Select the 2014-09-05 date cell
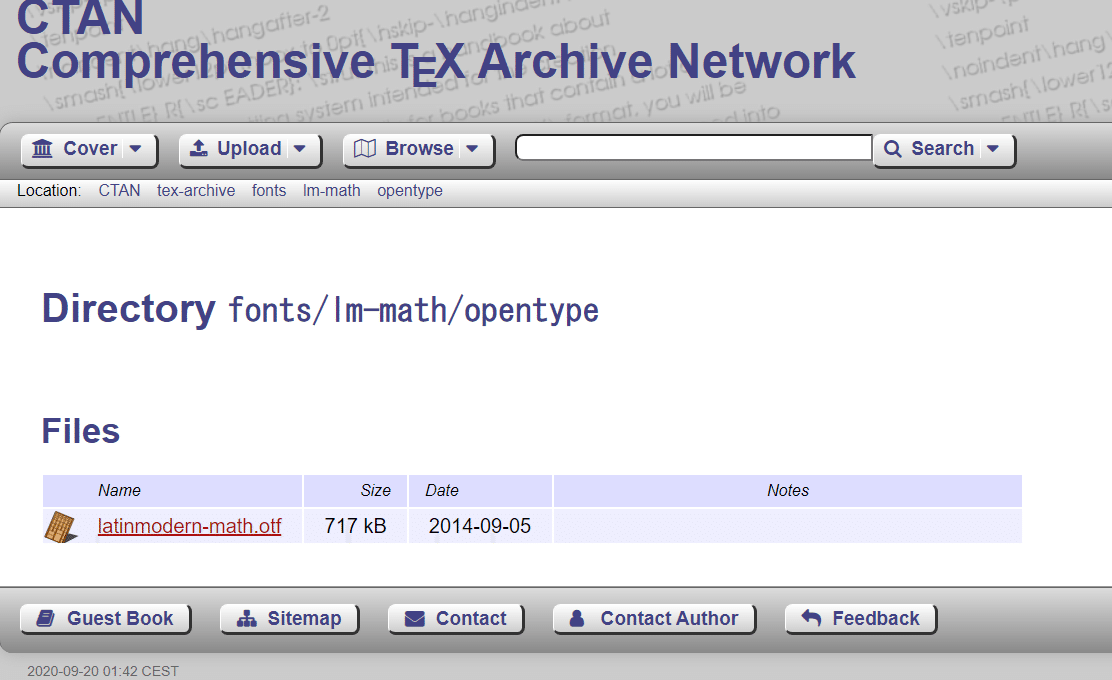The width and height of the screenshot is (1112, 680). coord(480,526)
